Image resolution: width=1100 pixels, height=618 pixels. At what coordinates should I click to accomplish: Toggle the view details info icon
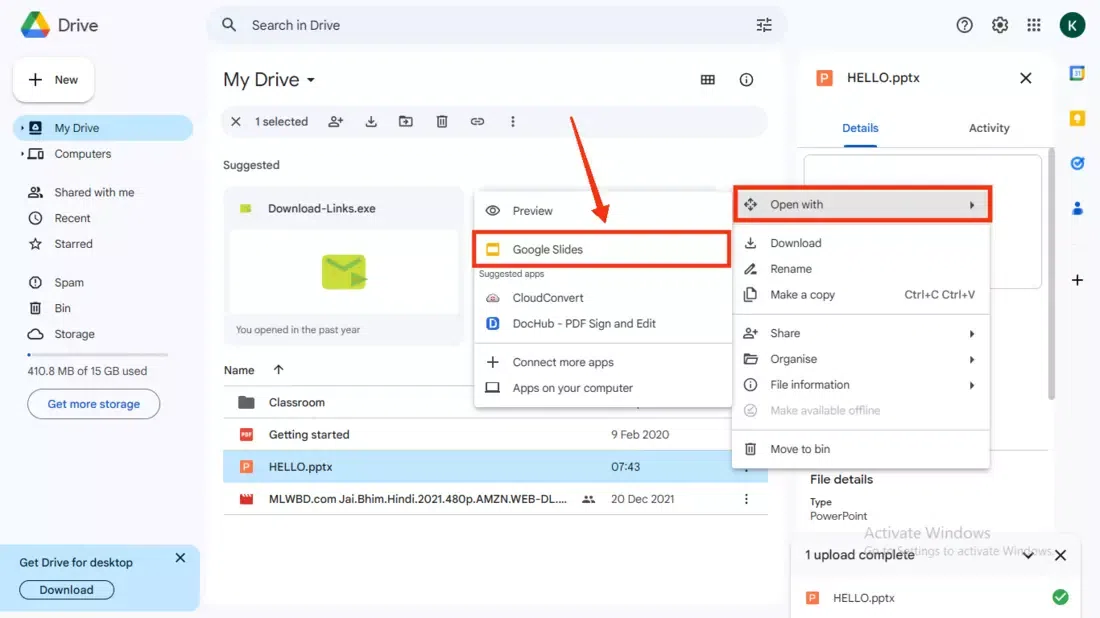[x=746, y=80]
